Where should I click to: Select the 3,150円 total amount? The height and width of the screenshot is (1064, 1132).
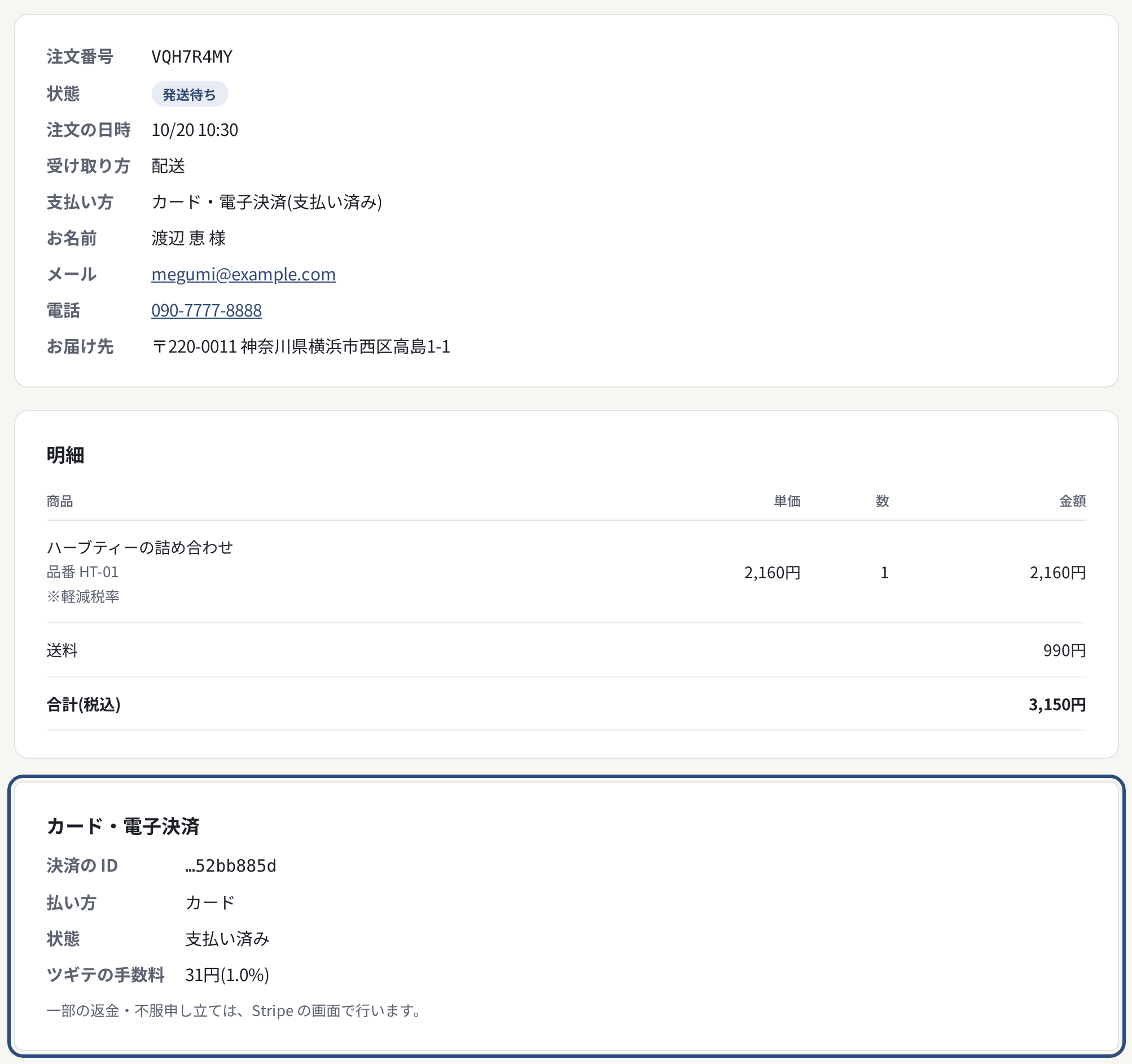click(1057, 705)
